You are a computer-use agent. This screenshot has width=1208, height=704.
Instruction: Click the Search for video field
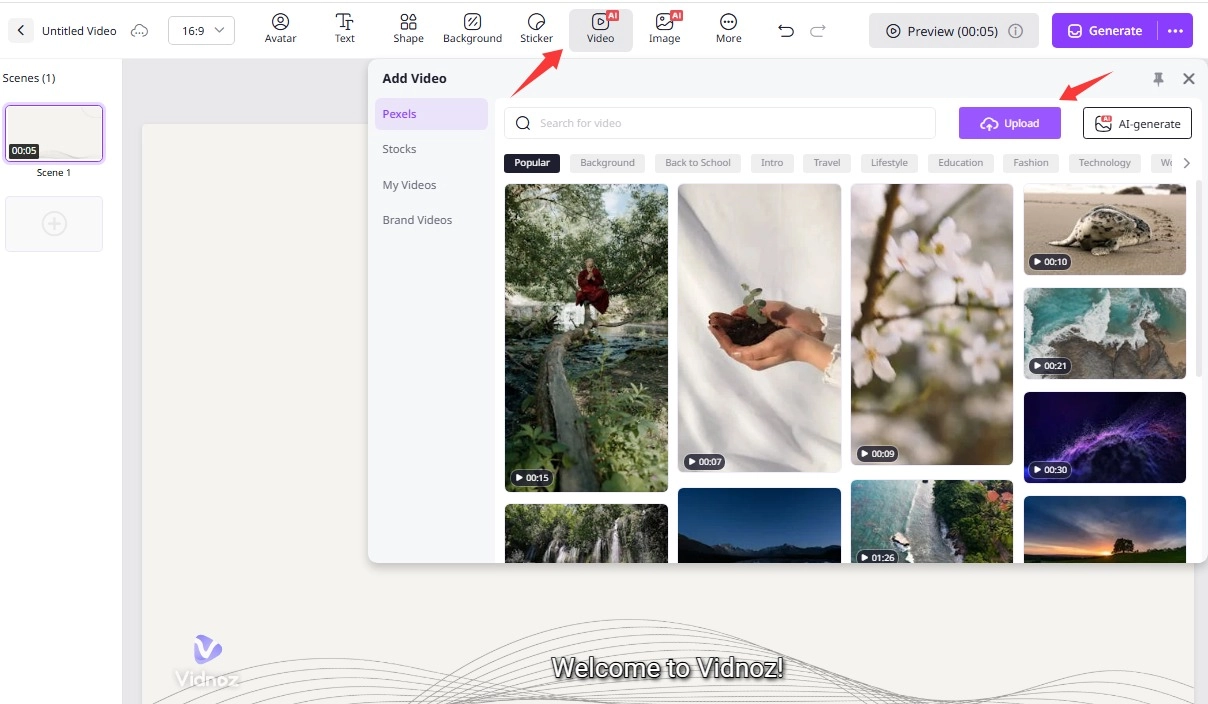720,123
